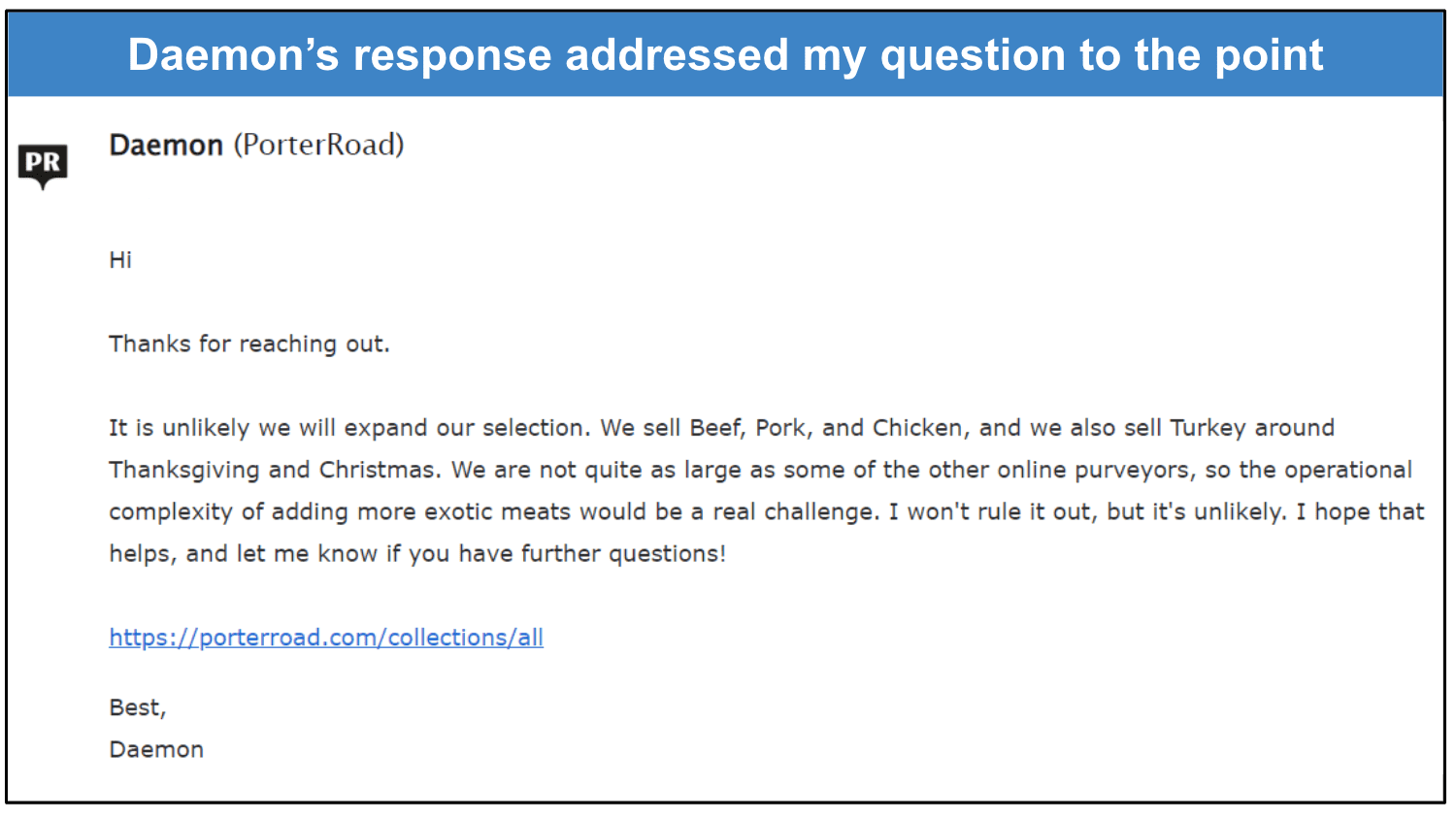Click the word 'Thanksgiving' in the paragraph
This screenshot has height=819, width=1456.
(x=184, y=471)
